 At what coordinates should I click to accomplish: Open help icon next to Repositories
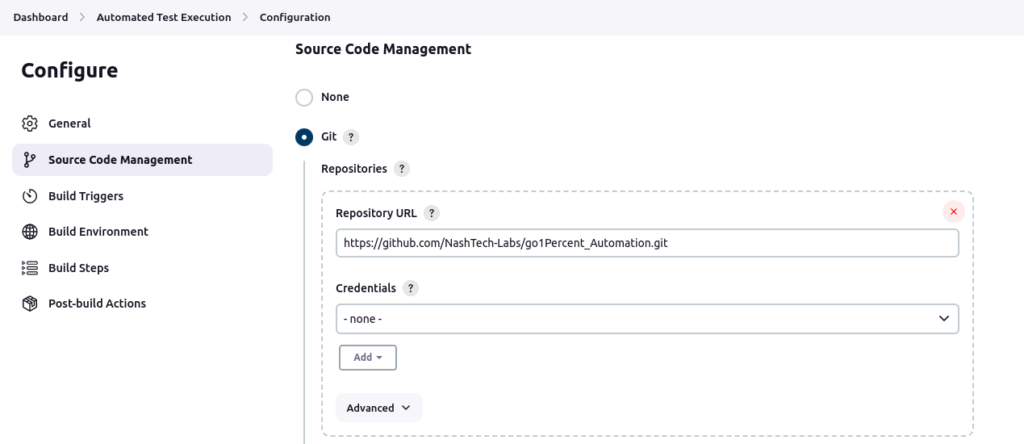[x=401, y=169]
